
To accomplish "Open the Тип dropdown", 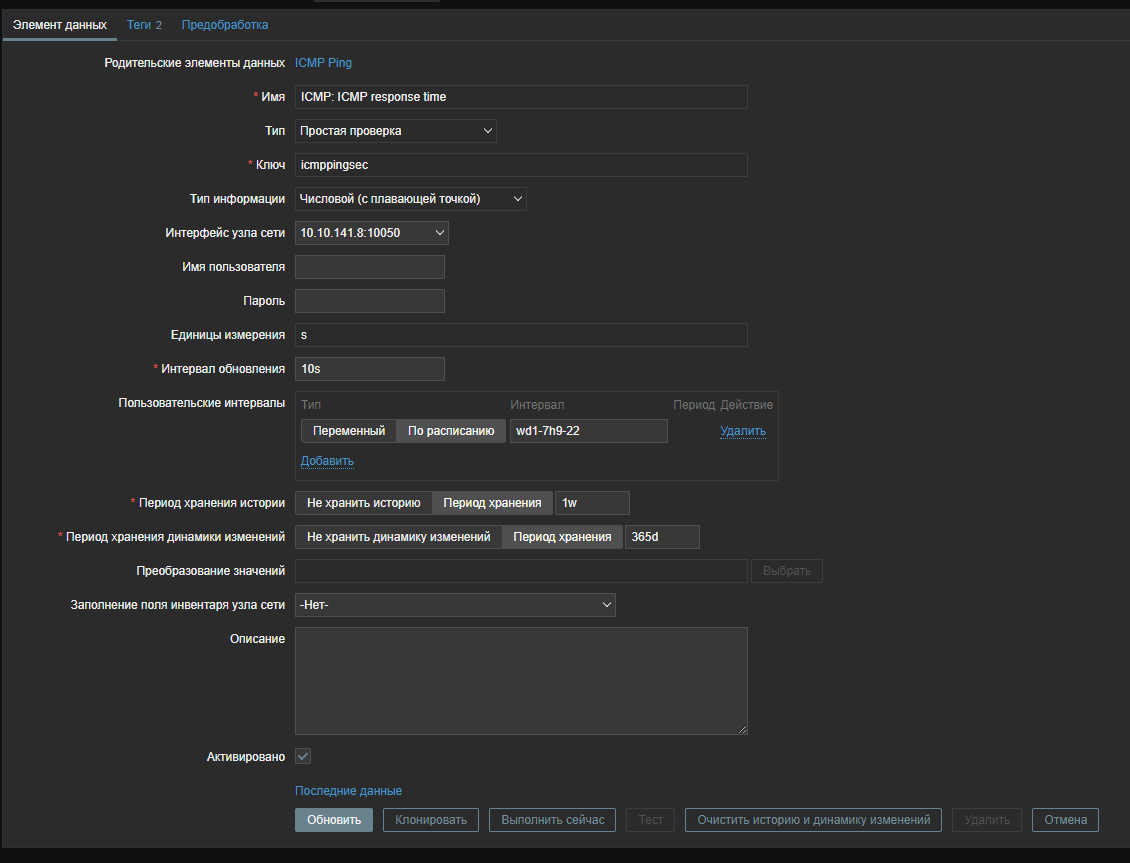I will point(395,131).
